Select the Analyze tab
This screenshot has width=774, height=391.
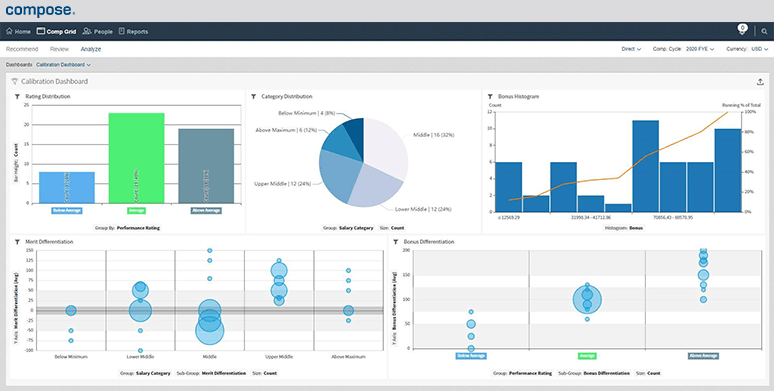[x=91, y=49]
